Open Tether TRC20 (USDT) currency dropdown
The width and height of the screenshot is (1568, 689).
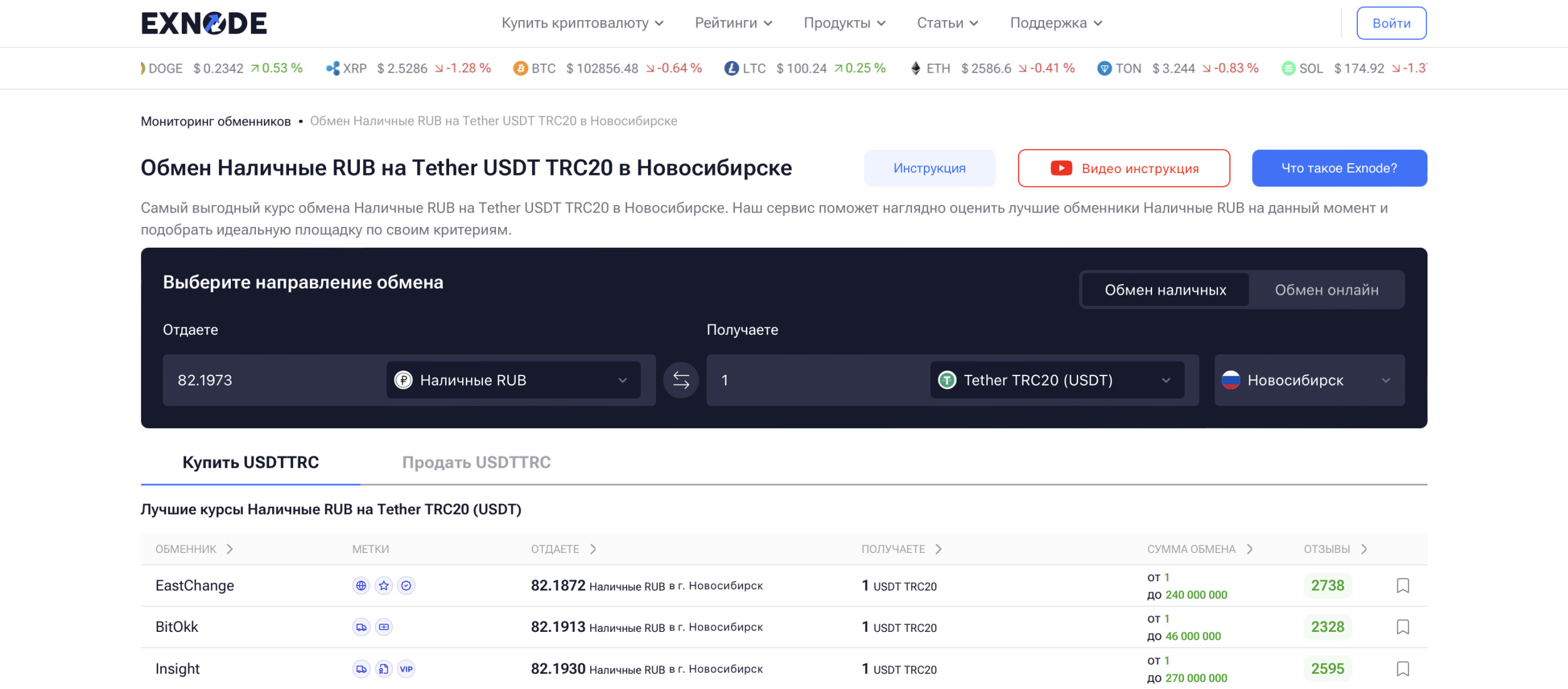1057,380
